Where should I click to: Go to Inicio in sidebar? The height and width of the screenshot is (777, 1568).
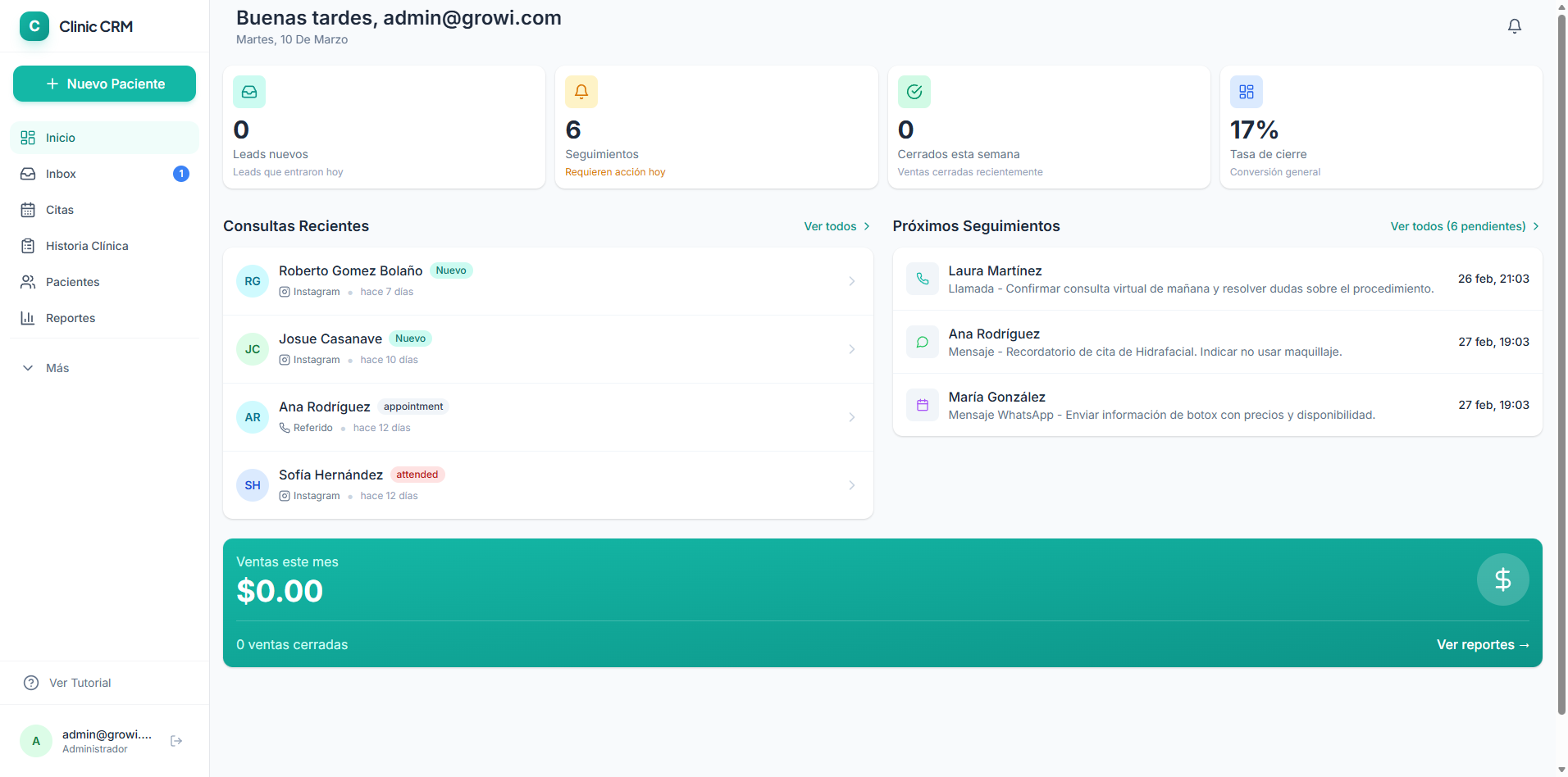click(105, 138)
